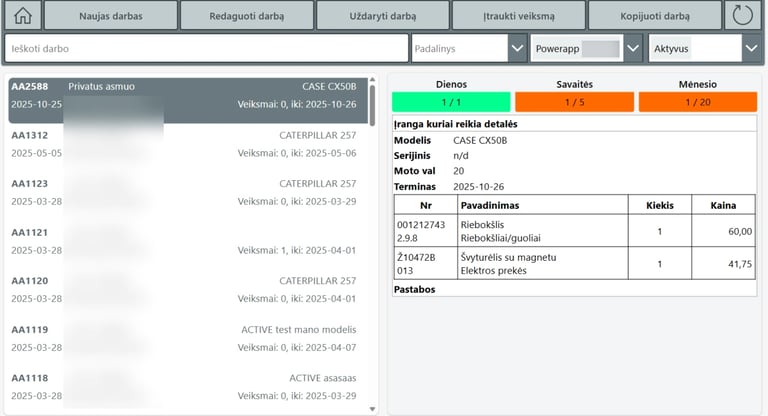Open Redaguoti darbą to edit the job
Screen dimensions: 768x416
click(x=247, y=16)
